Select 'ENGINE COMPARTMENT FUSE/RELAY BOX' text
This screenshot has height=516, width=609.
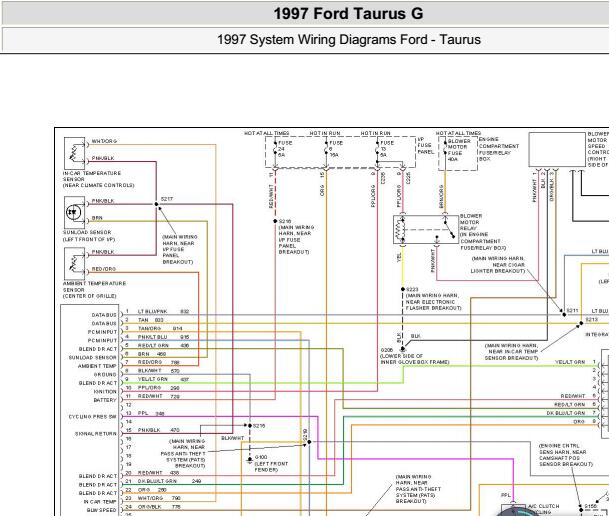coord(499,149)
